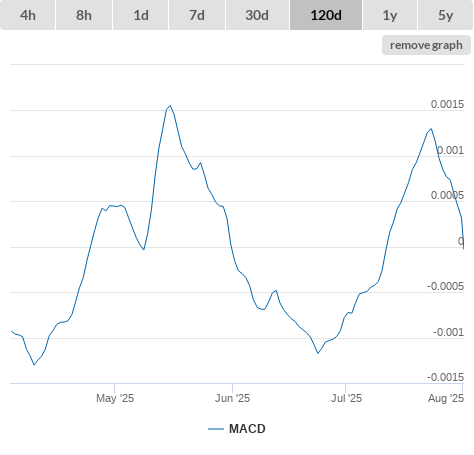Toggle the MACD legend series
Screen dimensions: 474x455
tap(247, 429)
